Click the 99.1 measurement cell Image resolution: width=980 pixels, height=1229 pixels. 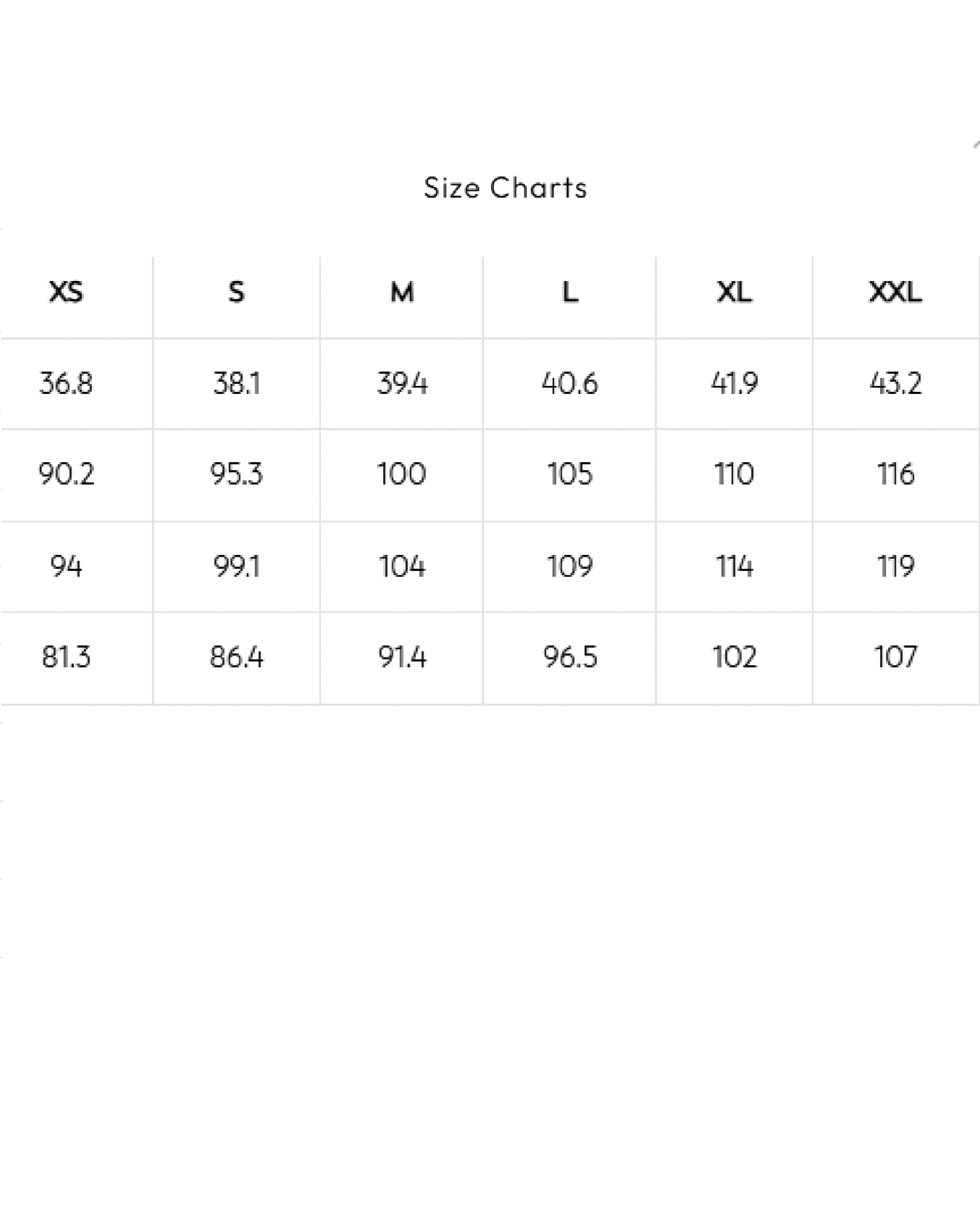point(236,567)
